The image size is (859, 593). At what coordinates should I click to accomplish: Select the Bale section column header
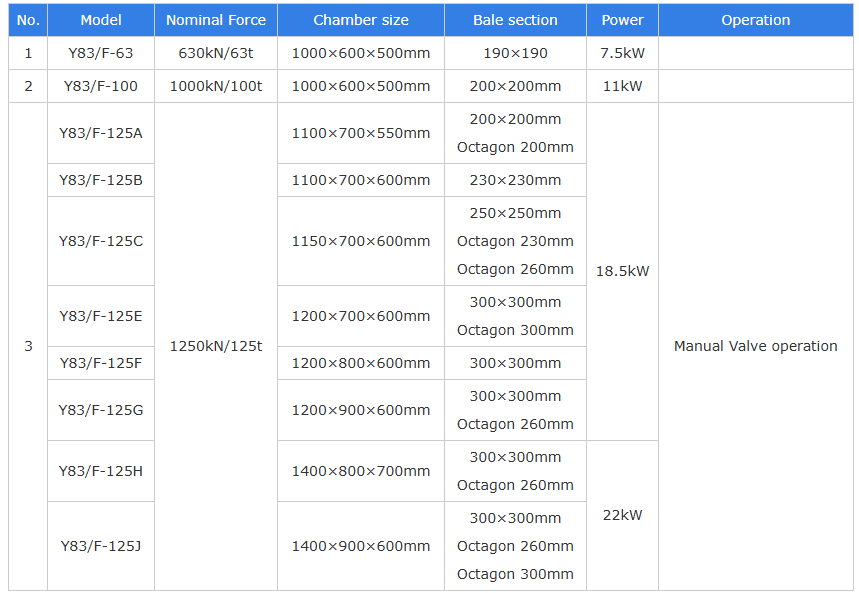click(515, 20)
